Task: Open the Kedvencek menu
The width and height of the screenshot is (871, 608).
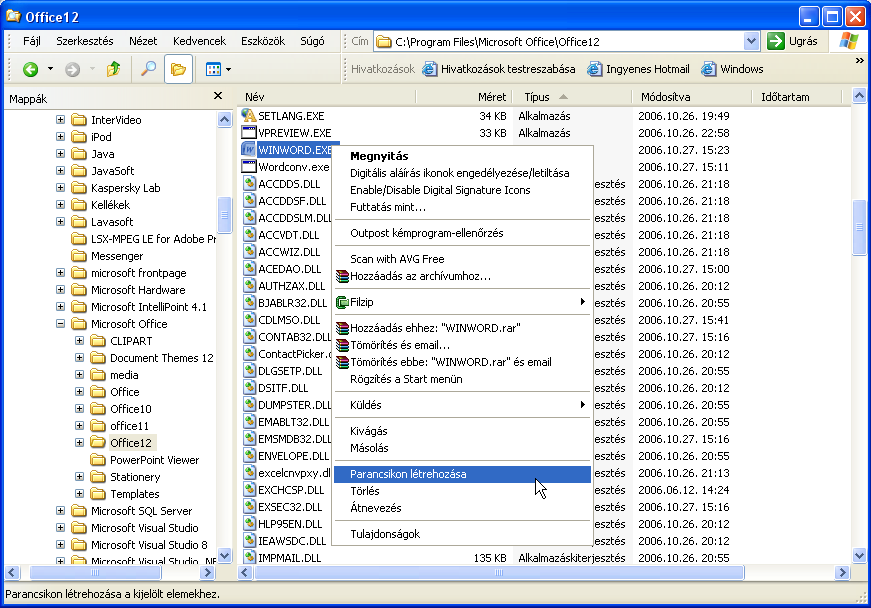Action: point(199,41)
